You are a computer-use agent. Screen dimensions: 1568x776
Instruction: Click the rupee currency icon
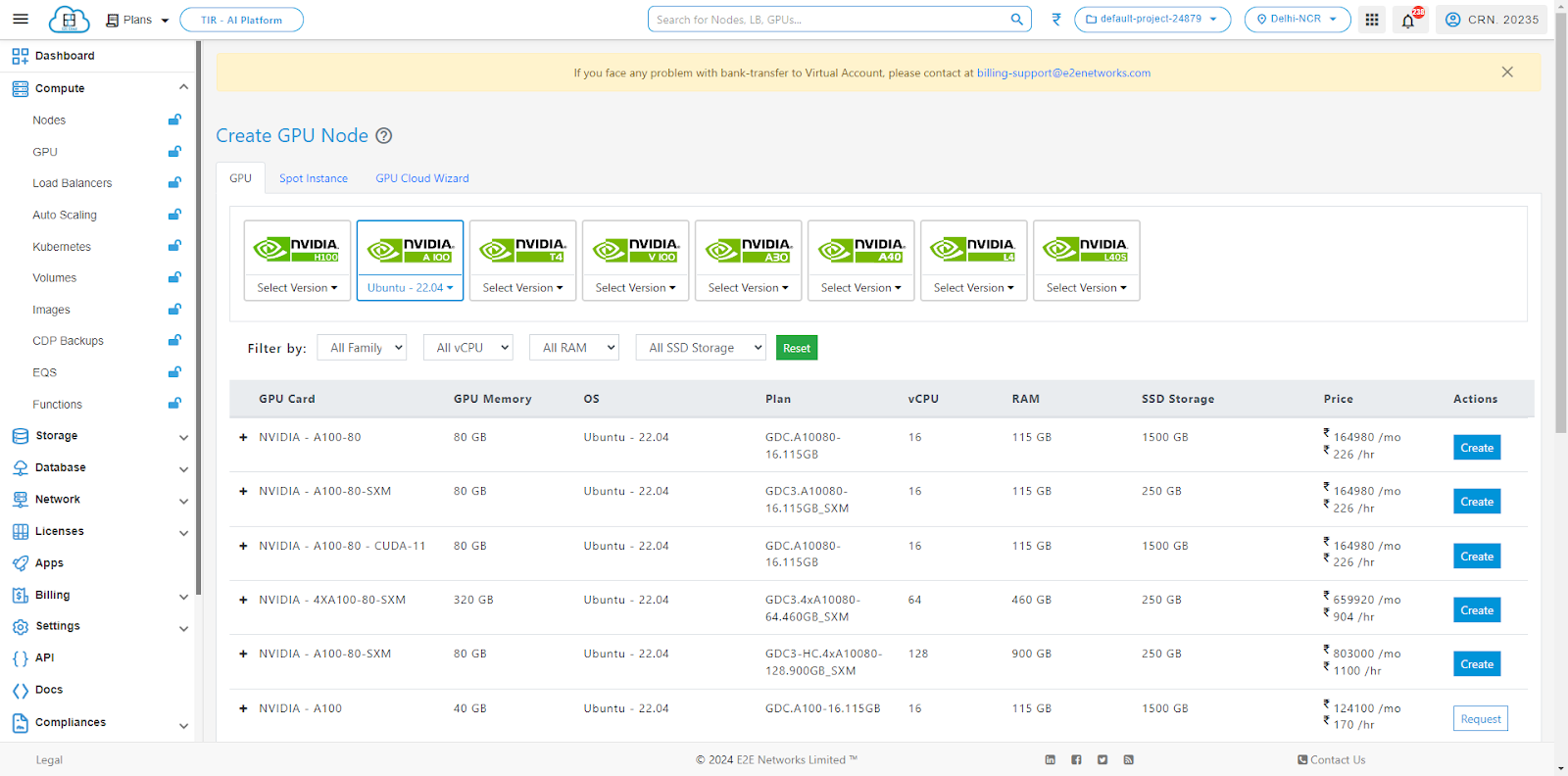pos(1056,20)
